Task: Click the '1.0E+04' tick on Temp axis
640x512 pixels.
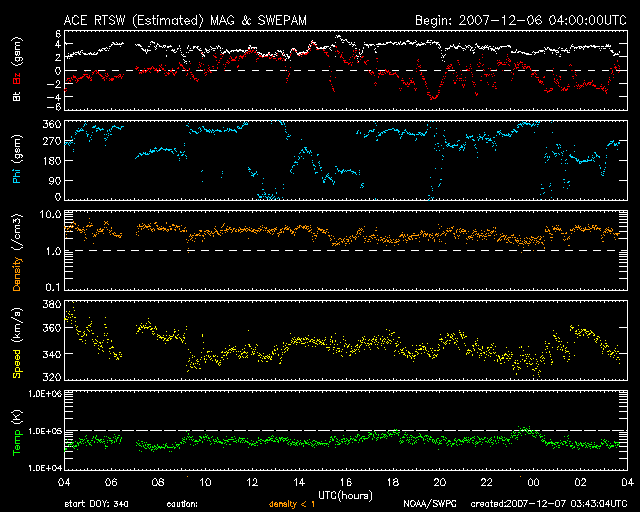Action: (x=45, y=467)
